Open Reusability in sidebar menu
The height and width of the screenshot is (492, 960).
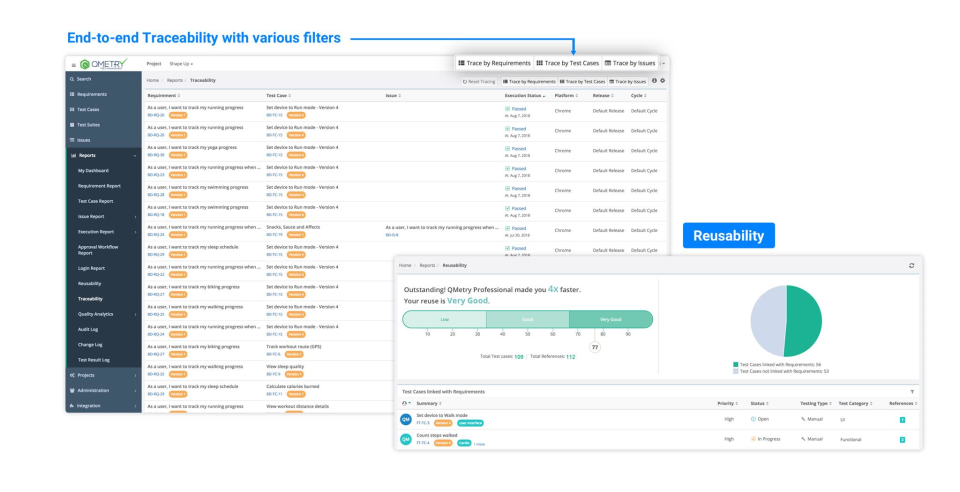[x=89, y=283]
